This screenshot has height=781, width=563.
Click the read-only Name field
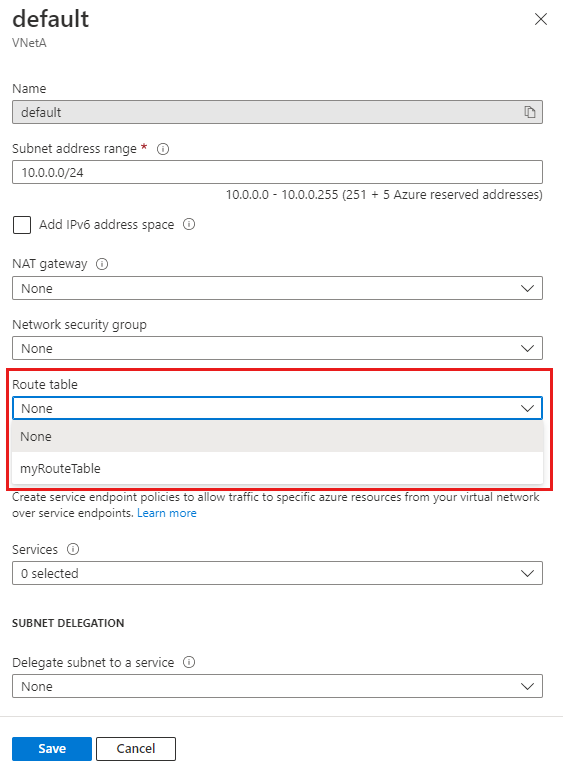pos(278,112)
